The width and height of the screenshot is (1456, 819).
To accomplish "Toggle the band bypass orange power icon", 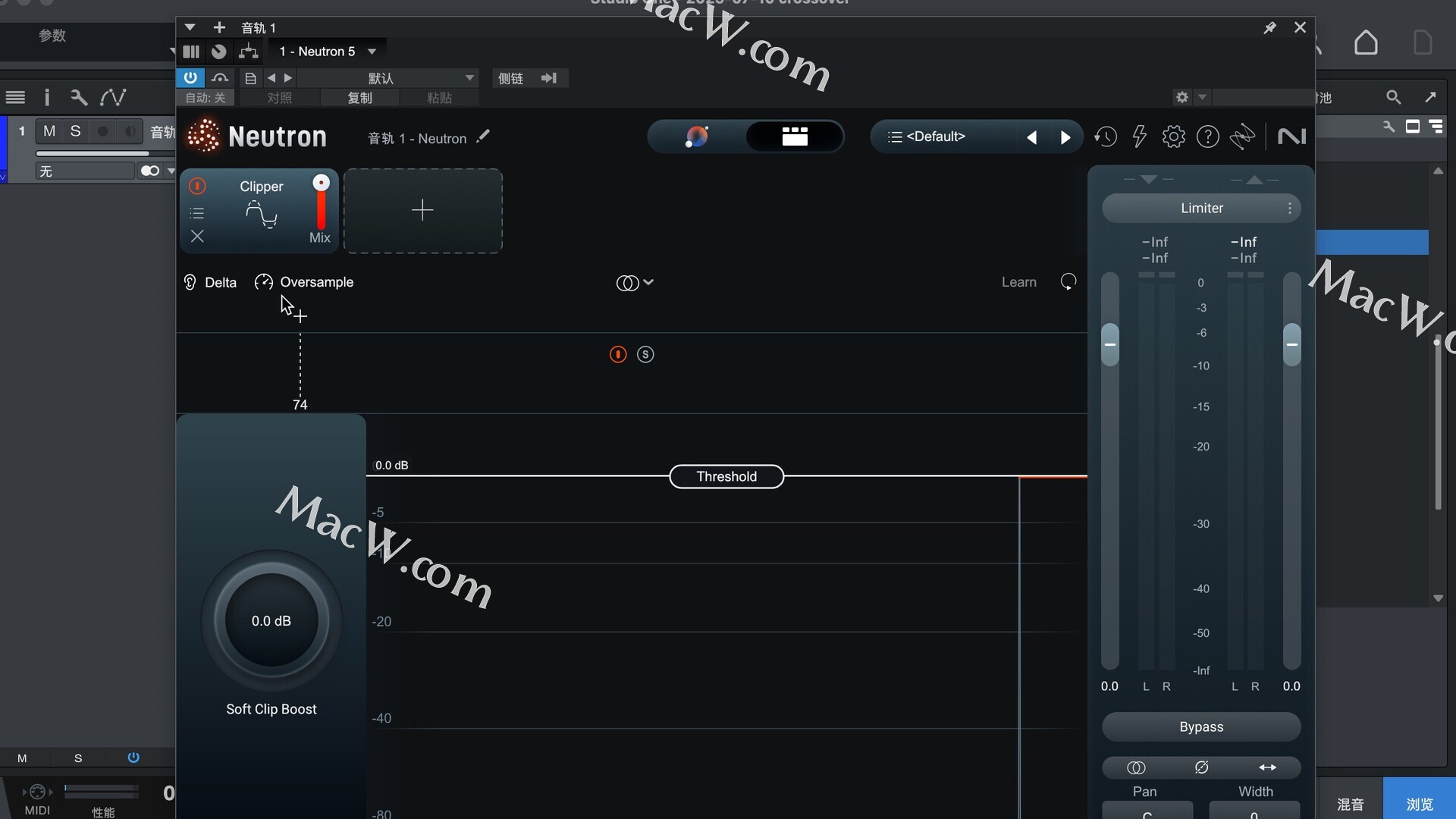I will (x=618, y=354).
